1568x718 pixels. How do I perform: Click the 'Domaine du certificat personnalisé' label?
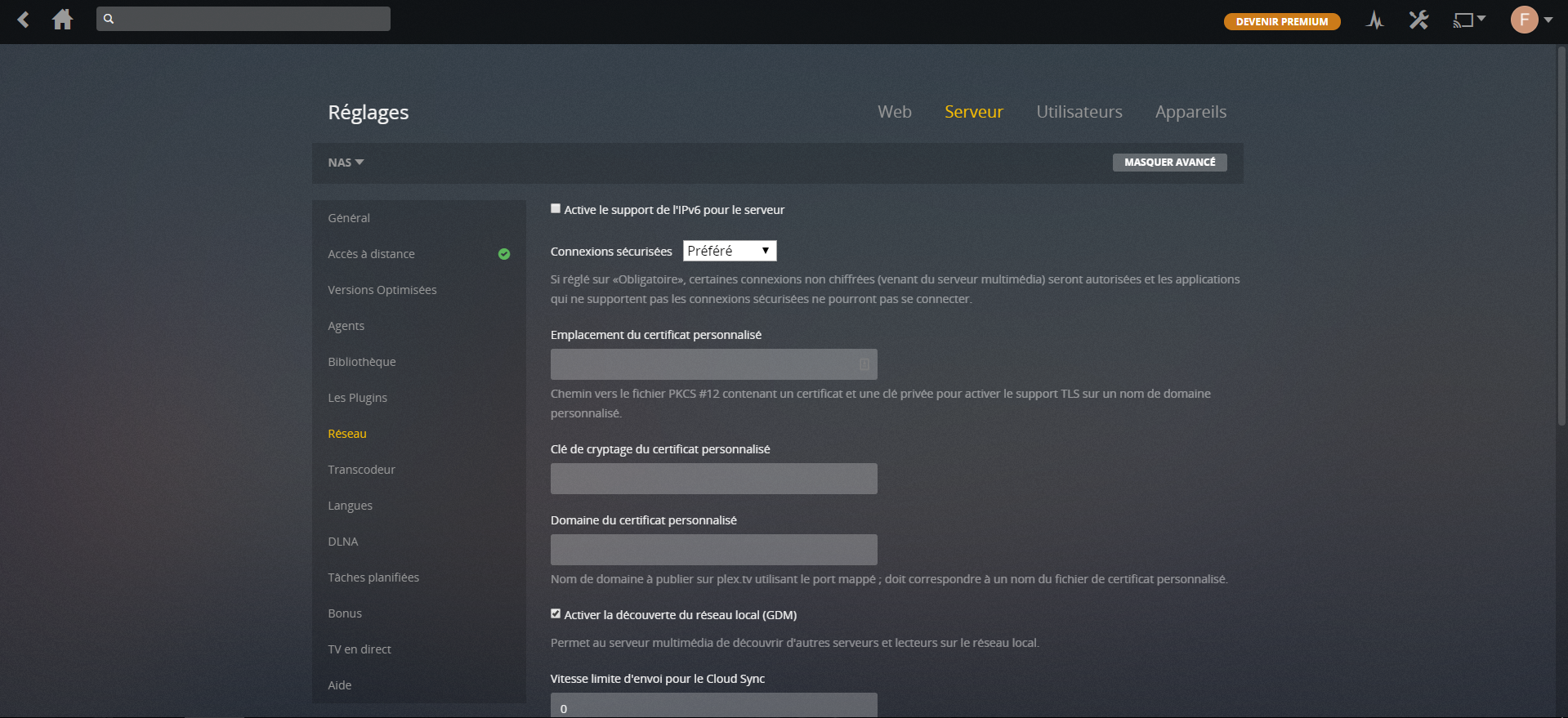pos(644,520)
